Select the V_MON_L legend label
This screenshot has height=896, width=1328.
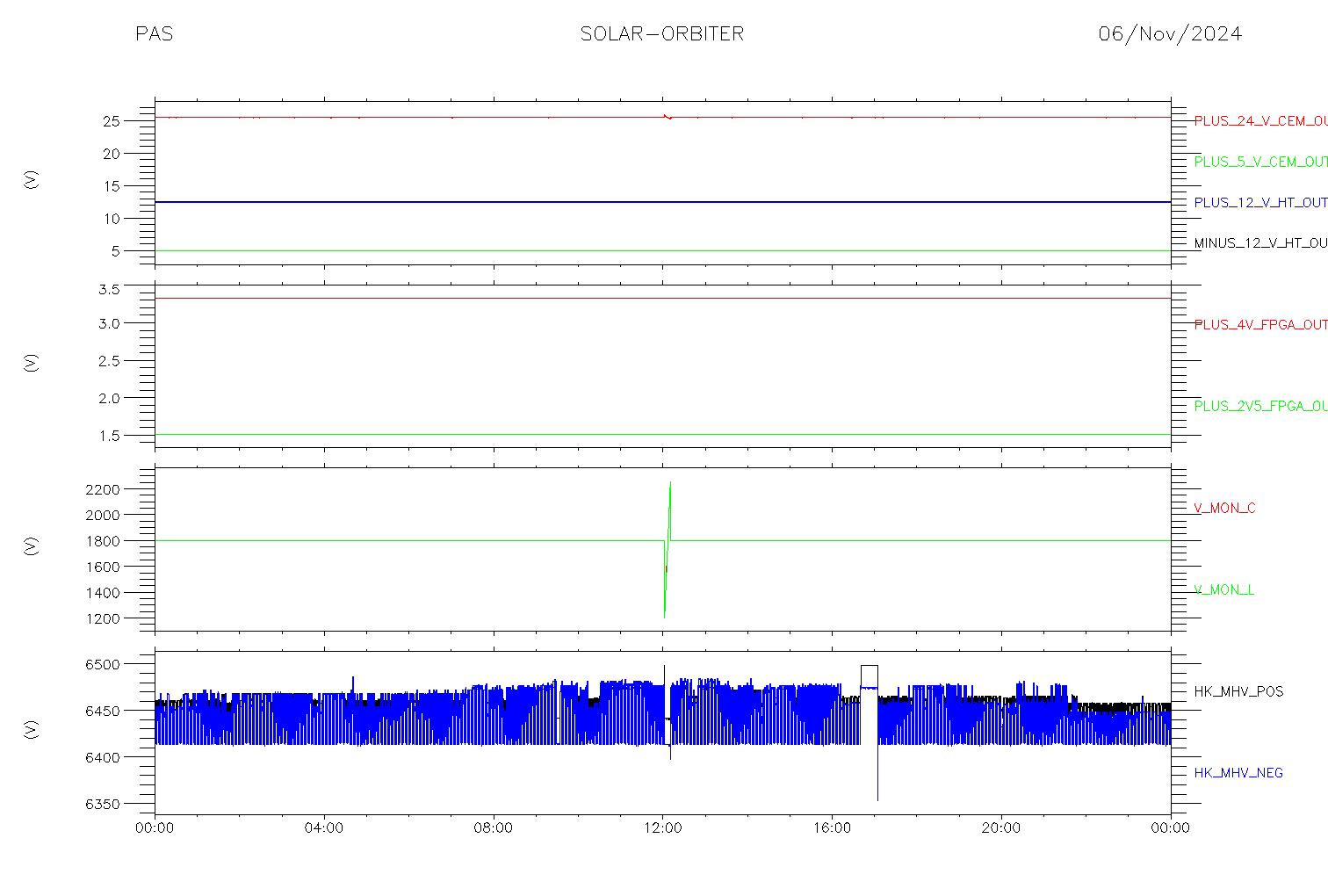pyautogui.click(x=1223, y=589)
